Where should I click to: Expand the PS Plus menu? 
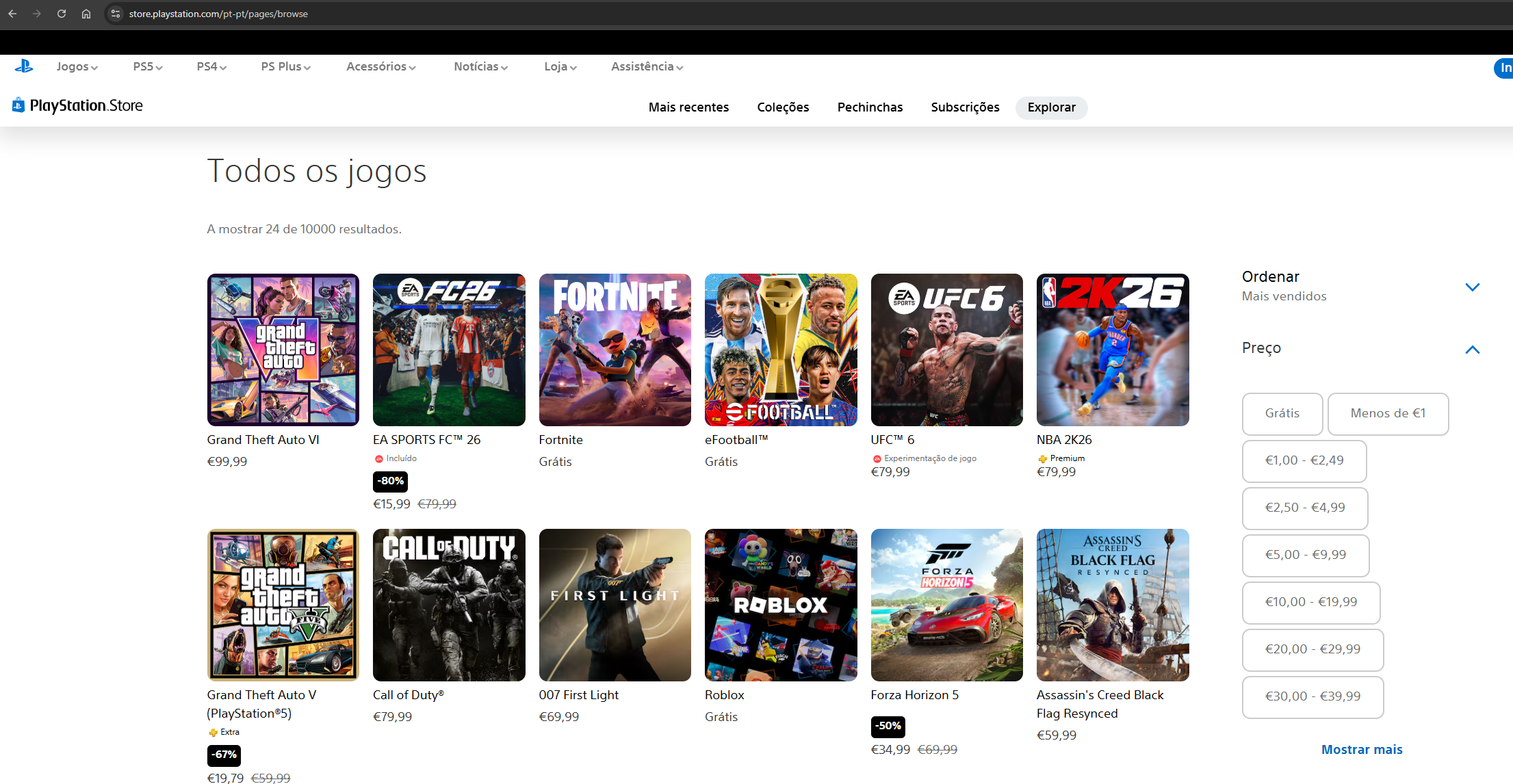tap(286, 66)
